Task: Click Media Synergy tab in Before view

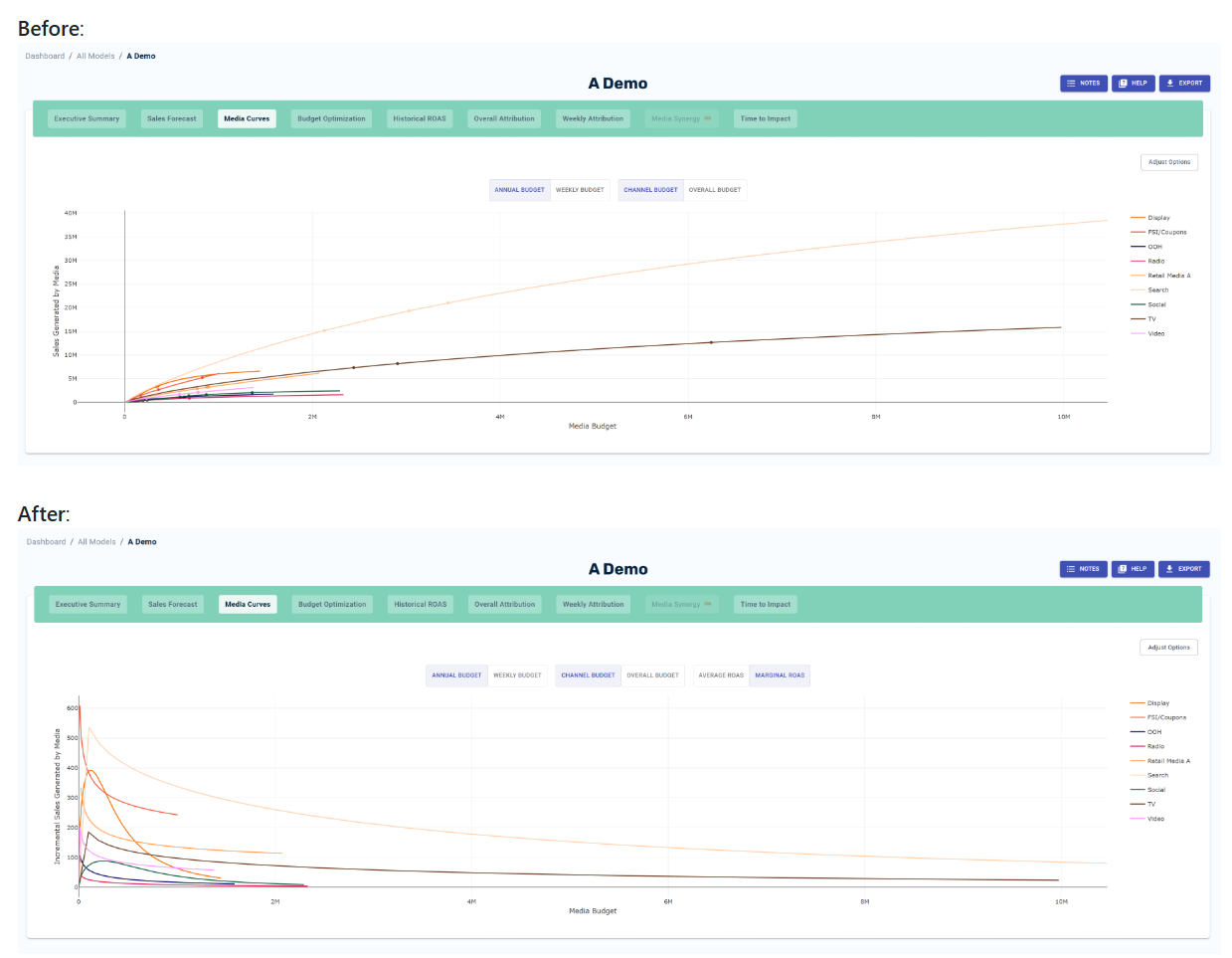Action: click(x=681, y=118)
